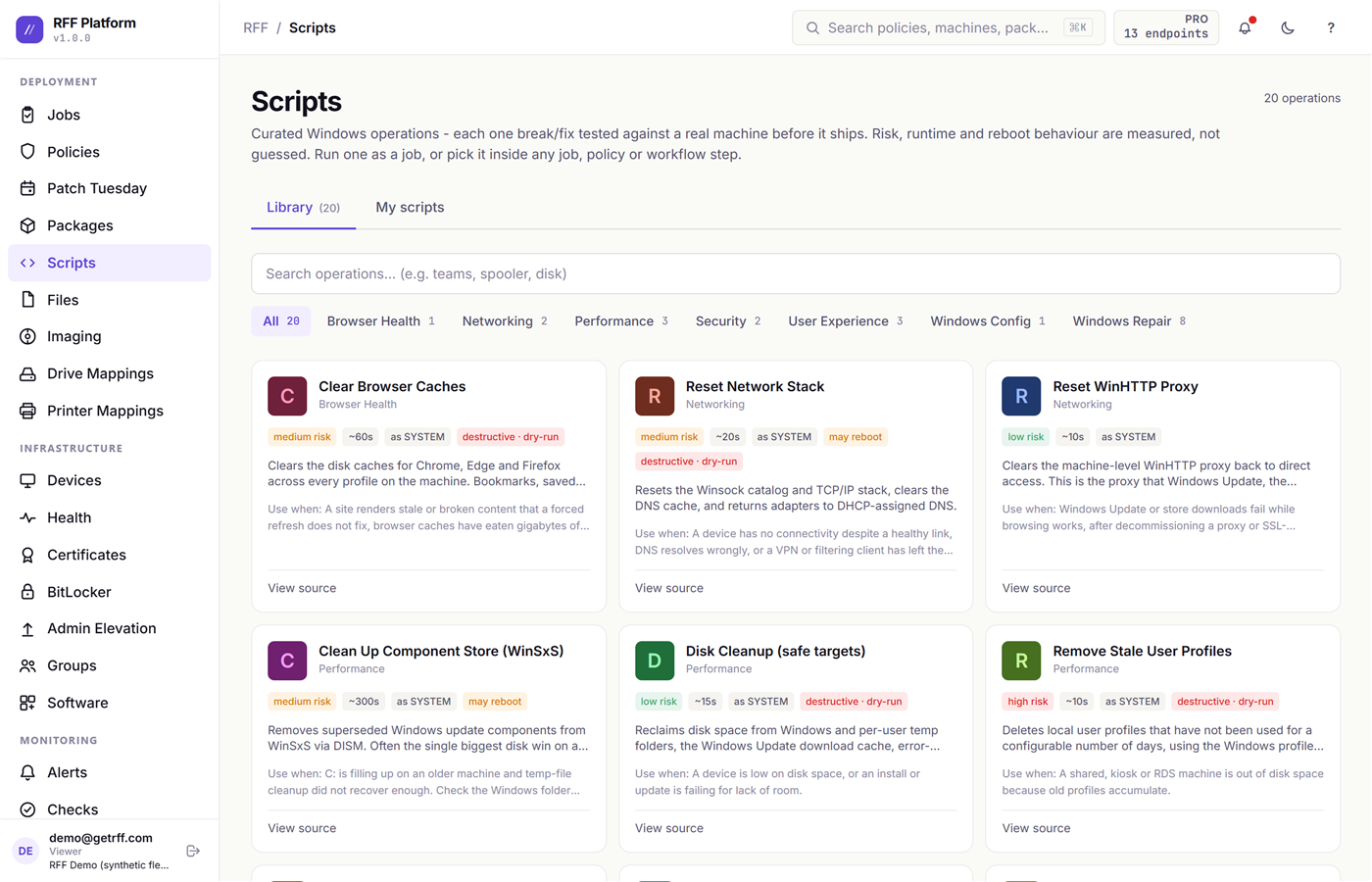This screenshot has width=1372, height=882.
Task: Open Checks via its checkmark circle icon
Action: tap(27, 809)
